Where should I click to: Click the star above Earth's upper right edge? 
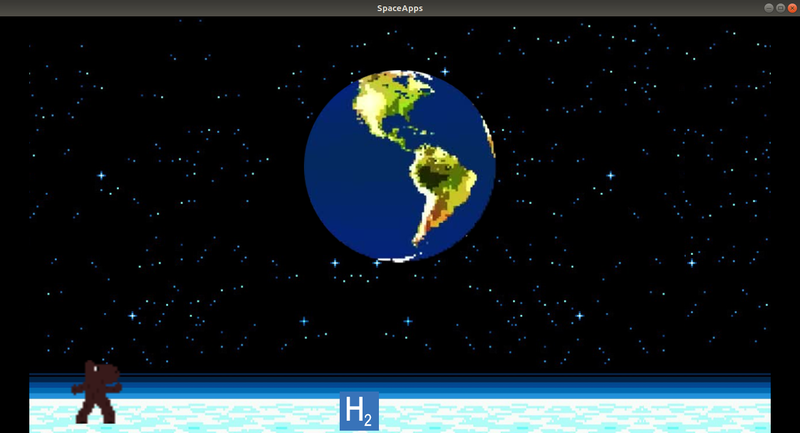[445, 71]
